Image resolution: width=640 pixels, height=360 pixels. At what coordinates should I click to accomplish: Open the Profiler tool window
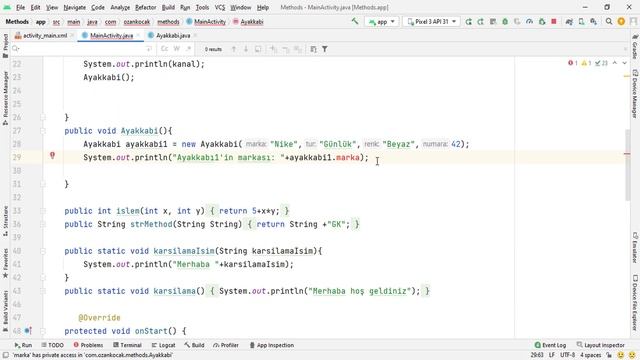tap(226, 345)
